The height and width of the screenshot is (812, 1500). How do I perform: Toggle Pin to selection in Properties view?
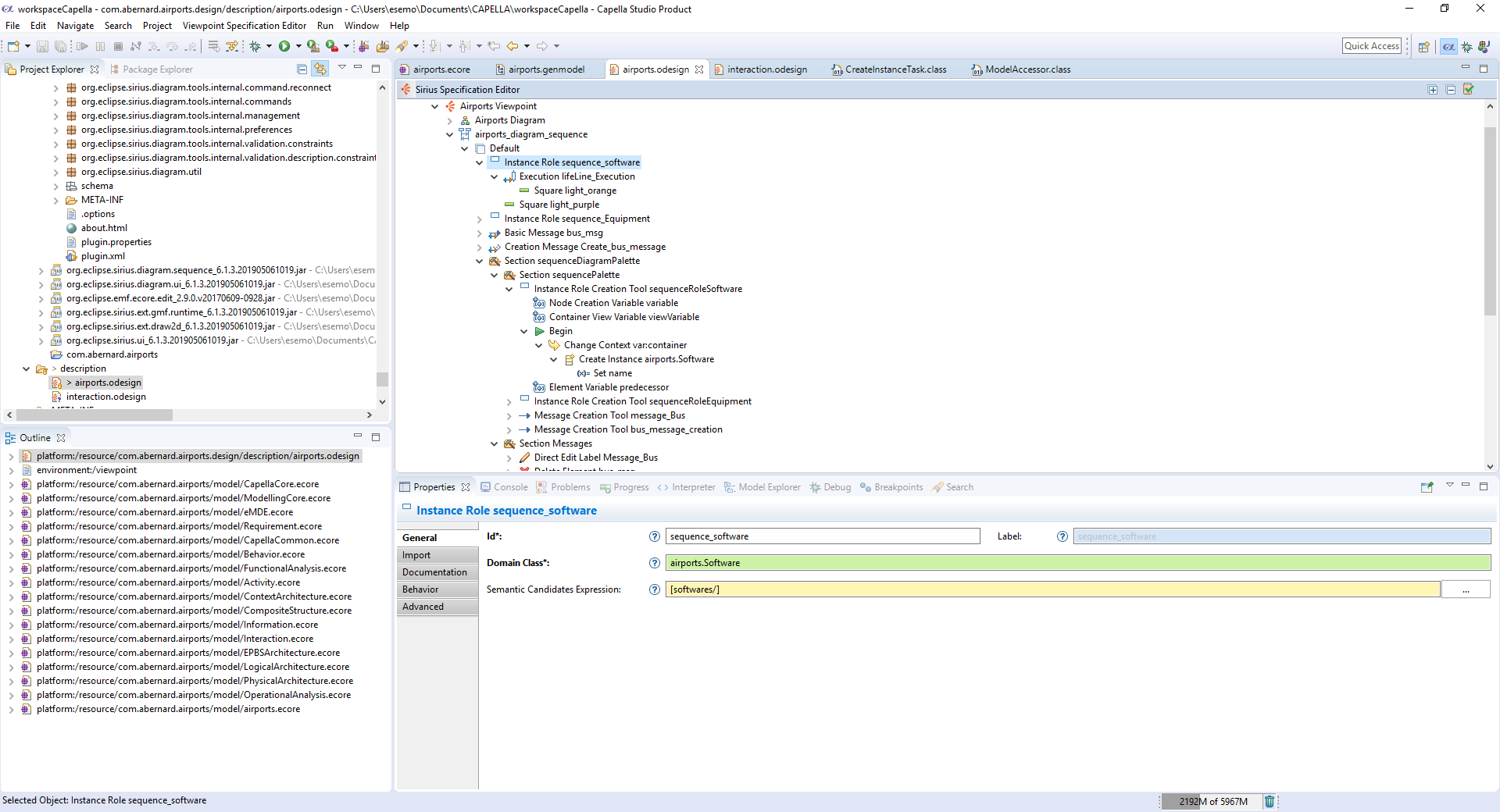point(1427,487)
